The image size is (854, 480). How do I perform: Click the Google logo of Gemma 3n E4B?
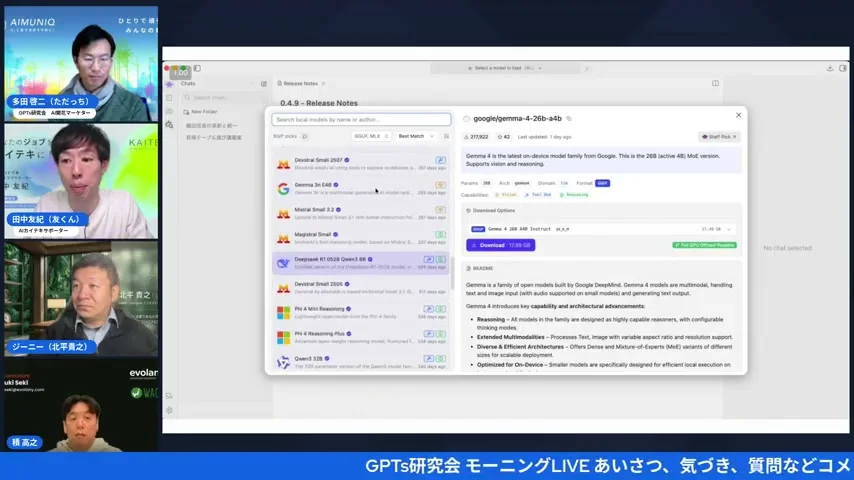tap(283, 189)
